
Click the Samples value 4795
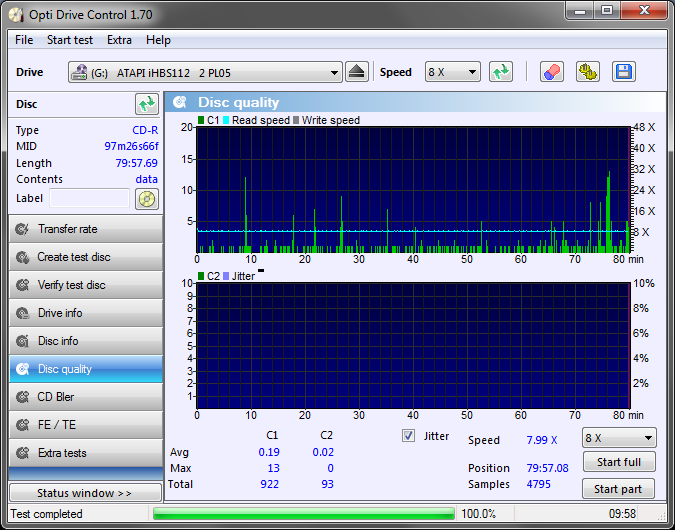coord(539,484)
